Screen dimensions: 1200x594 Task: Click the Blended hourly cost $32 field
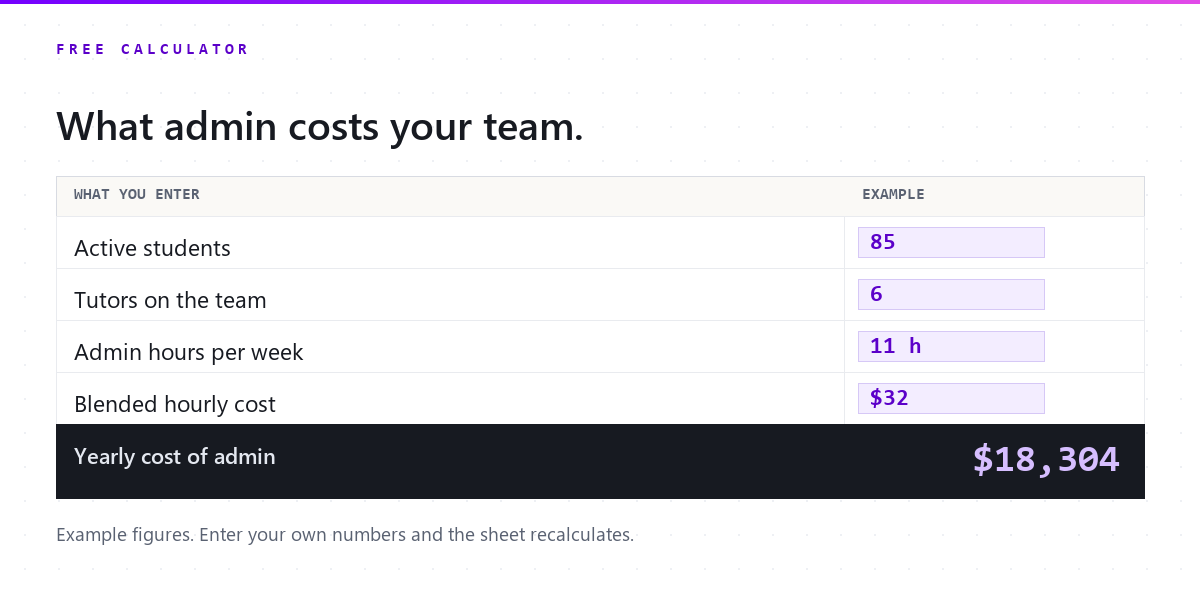click(951, 398)
